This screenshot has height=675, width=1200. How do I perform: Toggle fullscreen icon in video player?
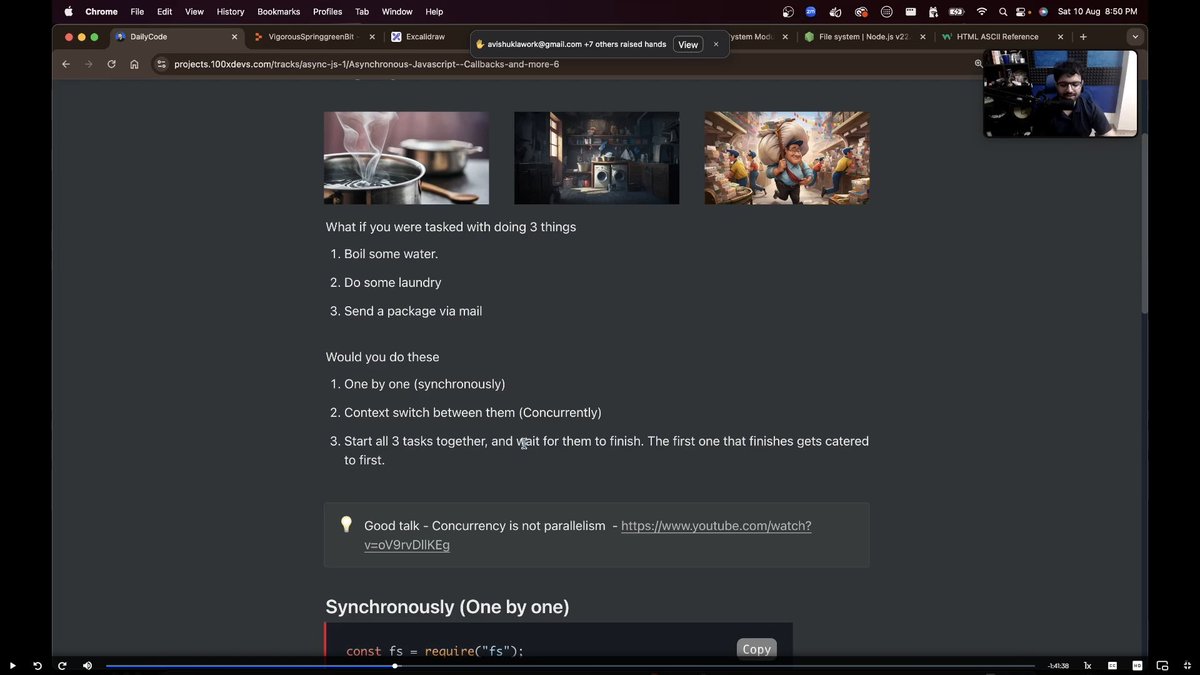pyautogui.click(x=1187, y=666)
